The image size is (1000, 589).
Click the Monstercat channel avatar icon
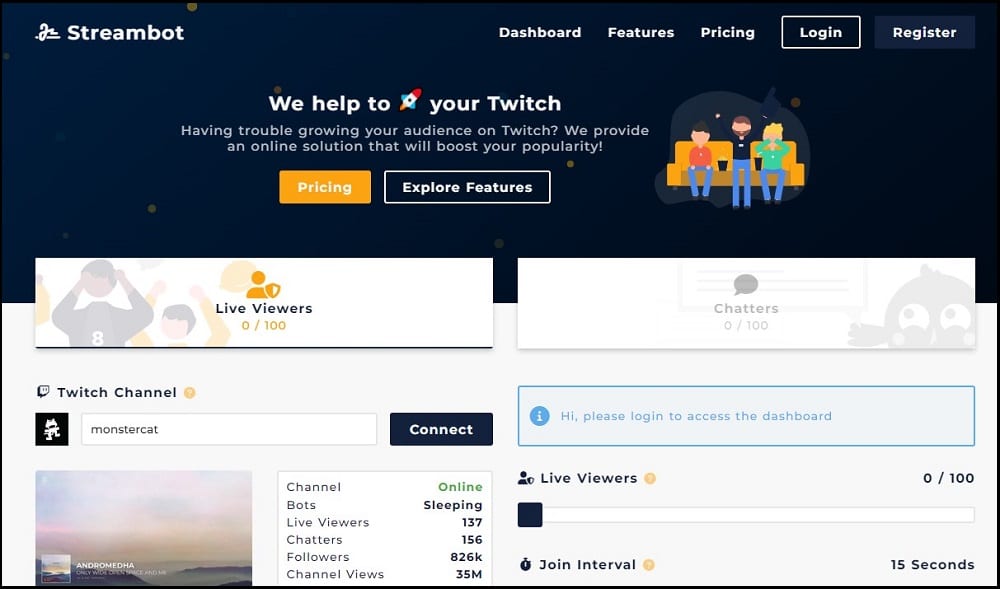[x=51, y=428]
